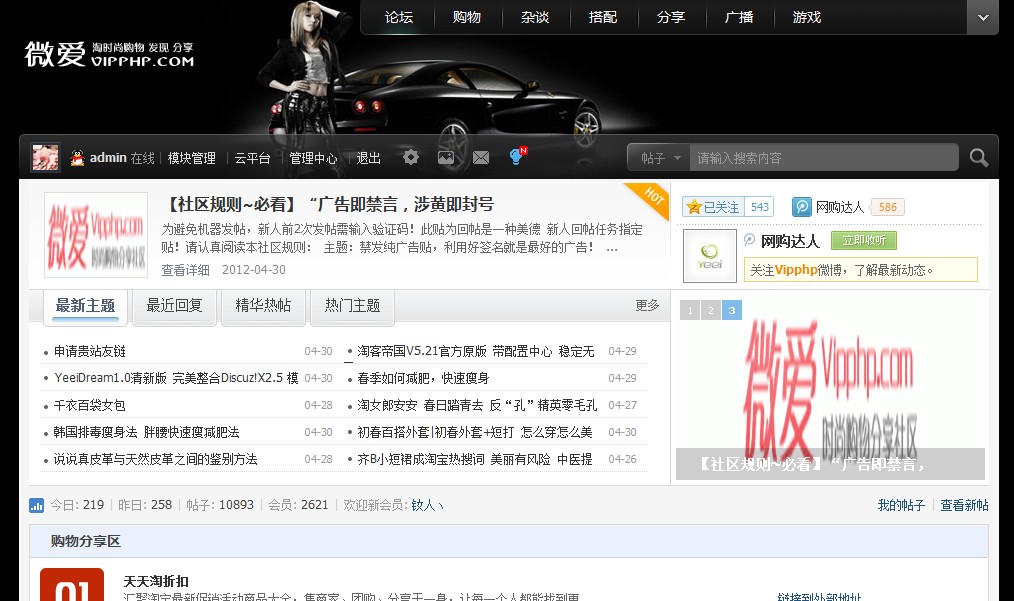Screen dimensions: 1014x601
Task: Click the 网购达人 penguin badge icon
Action: coord(802,206)
